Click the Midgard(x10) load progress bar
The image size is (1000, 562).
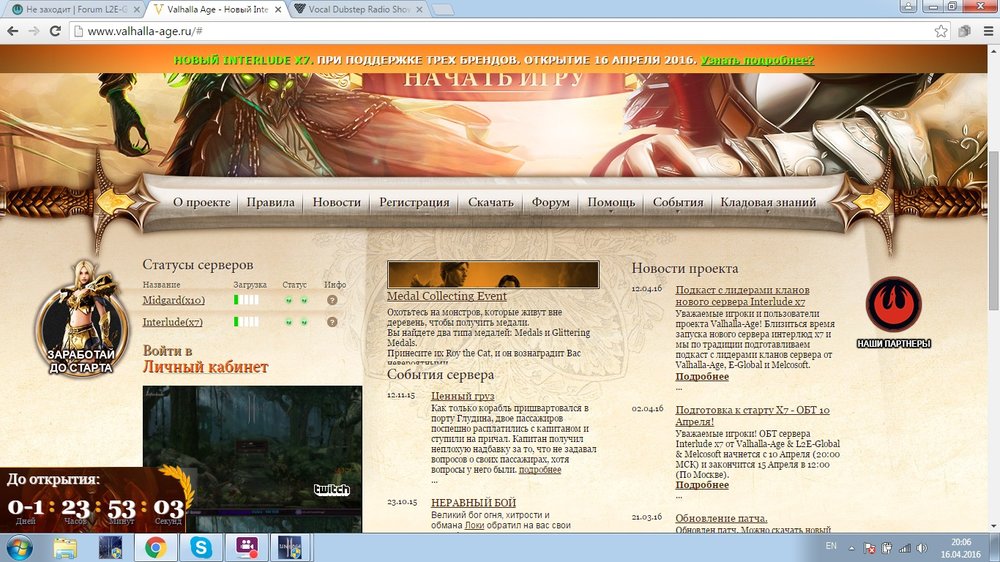(x=246, y=299)
